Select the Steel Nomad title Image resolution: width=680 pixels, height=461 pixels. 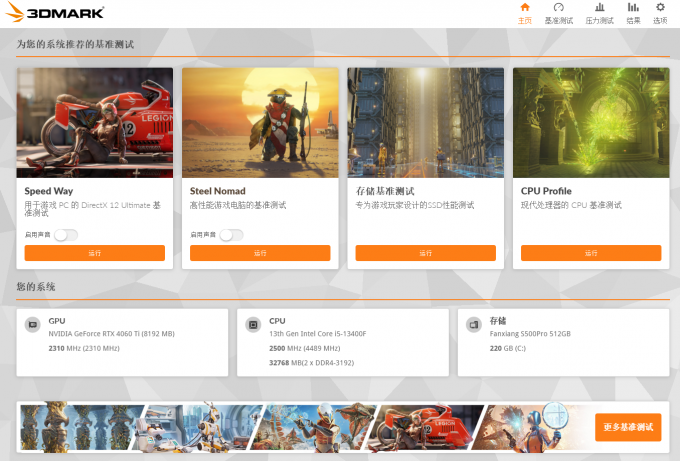click(x=218, y=191)
